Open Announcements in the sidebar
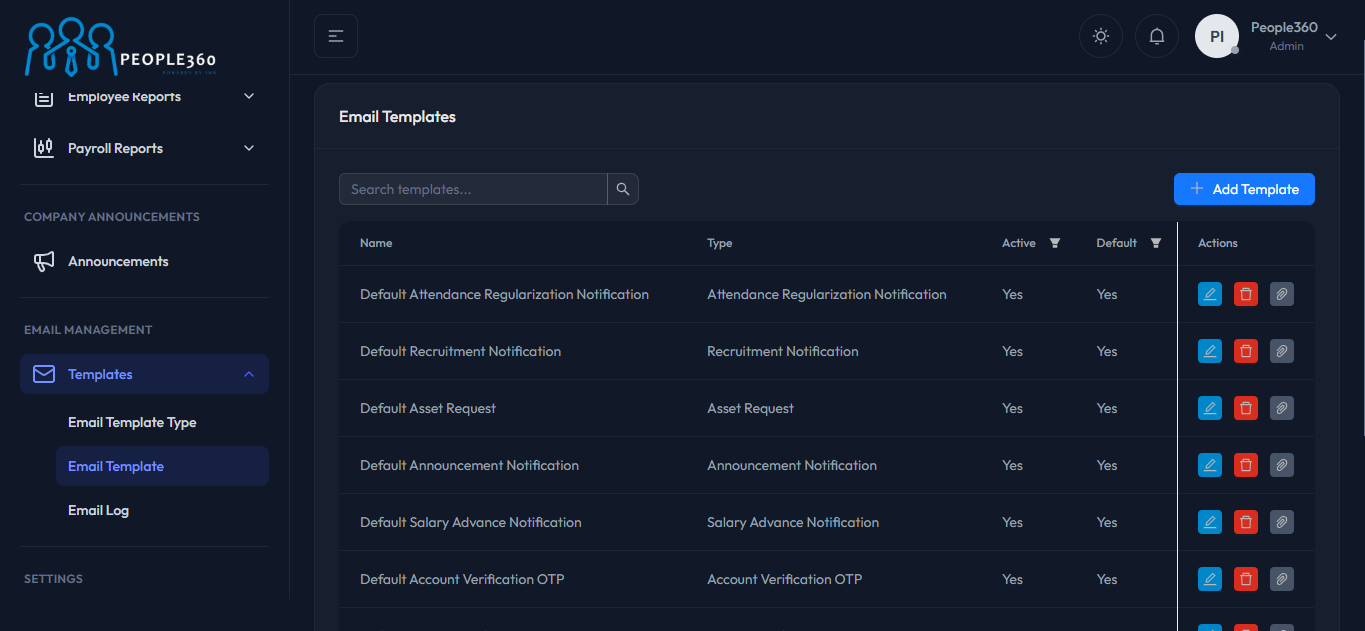Image resolution: width=1365 pixels, height=631 pixels. (x=118, y=261)
